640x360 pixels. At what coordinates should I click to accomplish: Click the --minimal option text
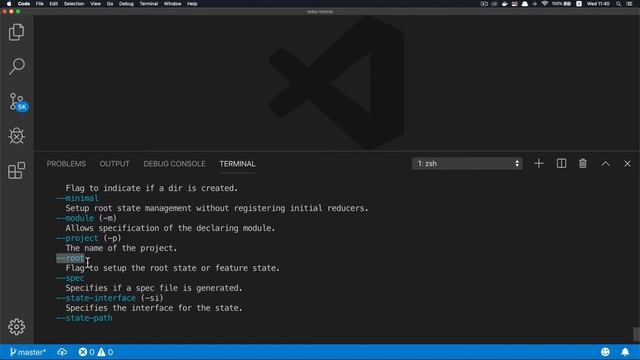click(x=78, y=198)
